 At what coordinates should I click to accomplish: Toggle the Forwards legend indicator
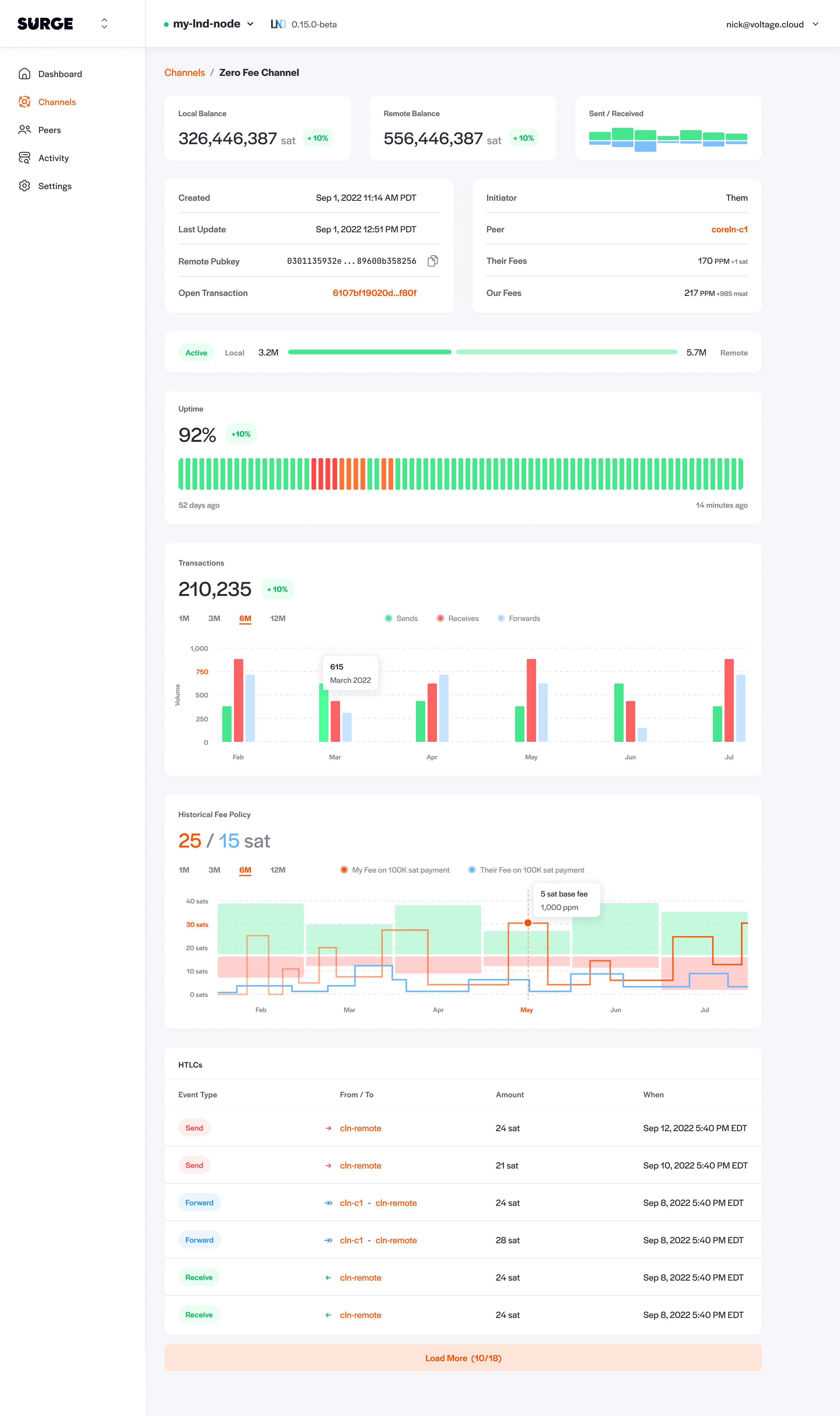(501, 618)
